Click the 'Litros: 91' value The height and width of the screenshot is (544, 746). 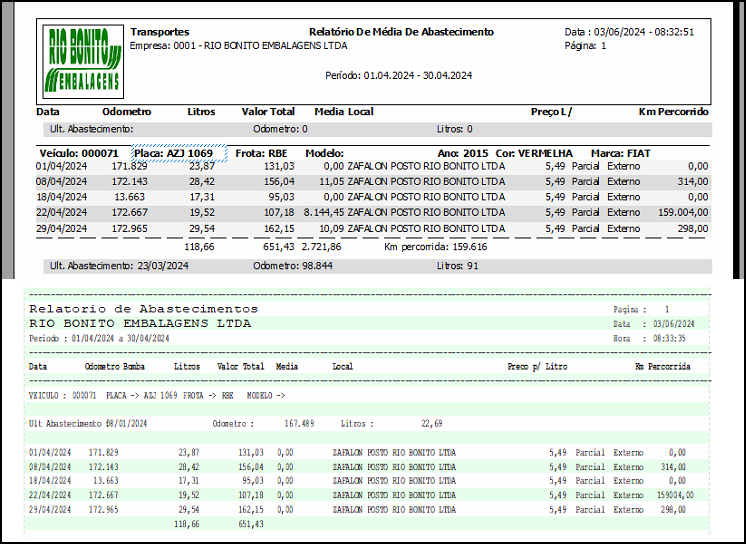click(x=458, y=266)
